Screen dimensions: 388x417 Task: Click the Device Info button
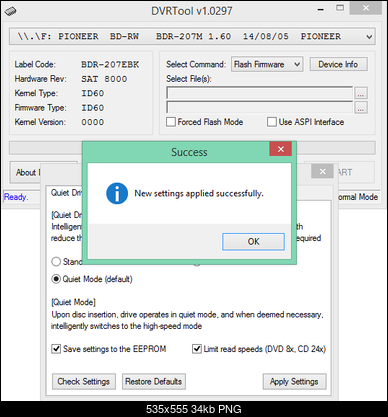click(x=338, y=64)
